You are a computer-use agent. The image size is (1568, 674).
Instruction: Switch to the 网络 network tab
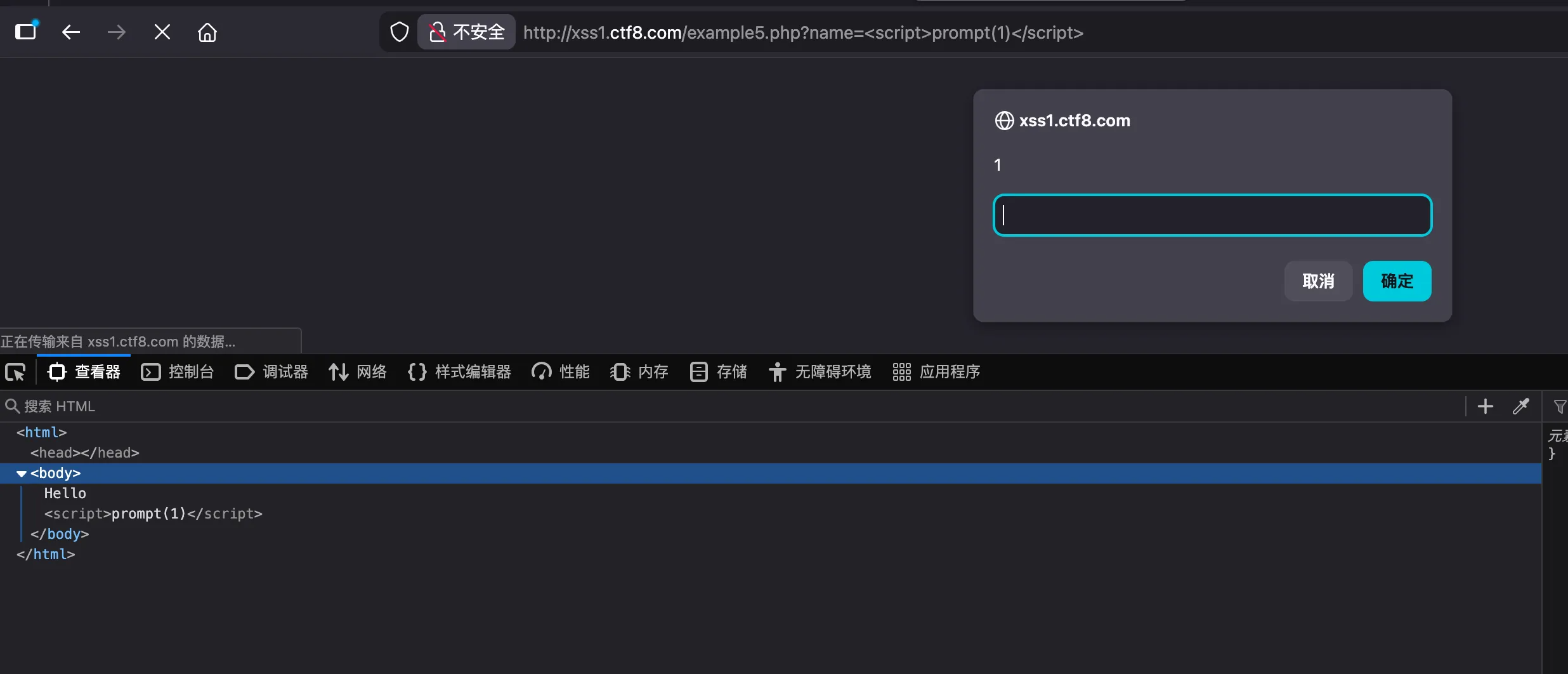pos(357,372)
